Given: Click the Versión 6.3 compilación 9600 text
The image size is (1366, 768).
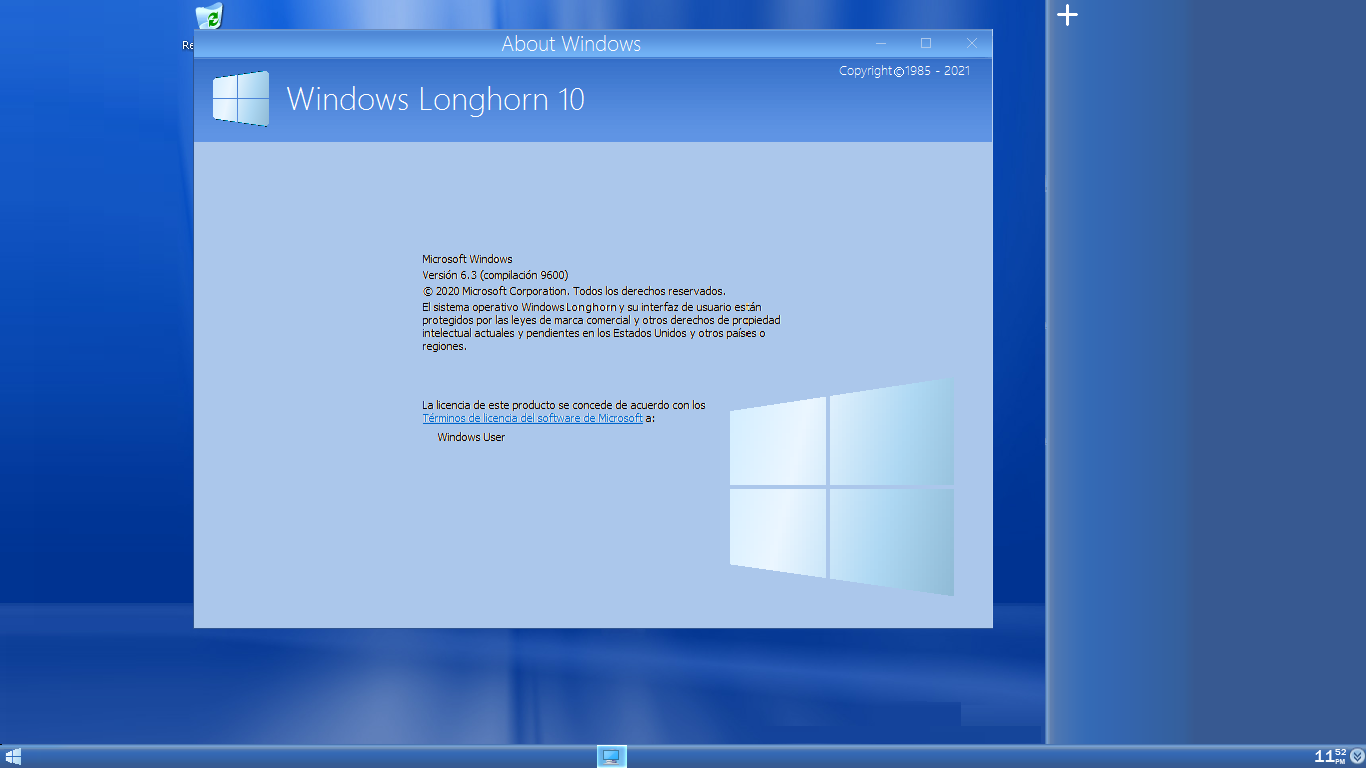Looking at the screenshot, I should tap(495, 274).
